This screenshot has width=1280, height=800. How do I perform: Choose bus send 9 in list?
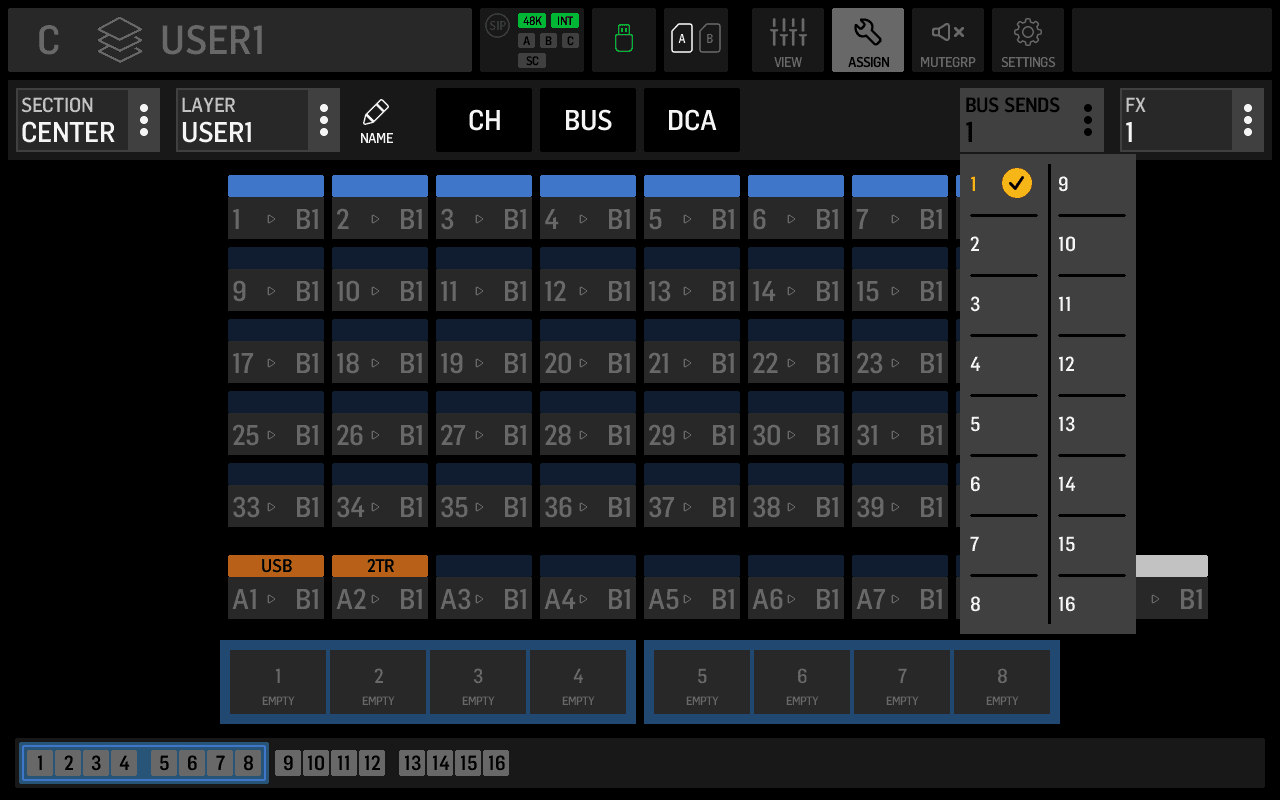pos(1092,185)
